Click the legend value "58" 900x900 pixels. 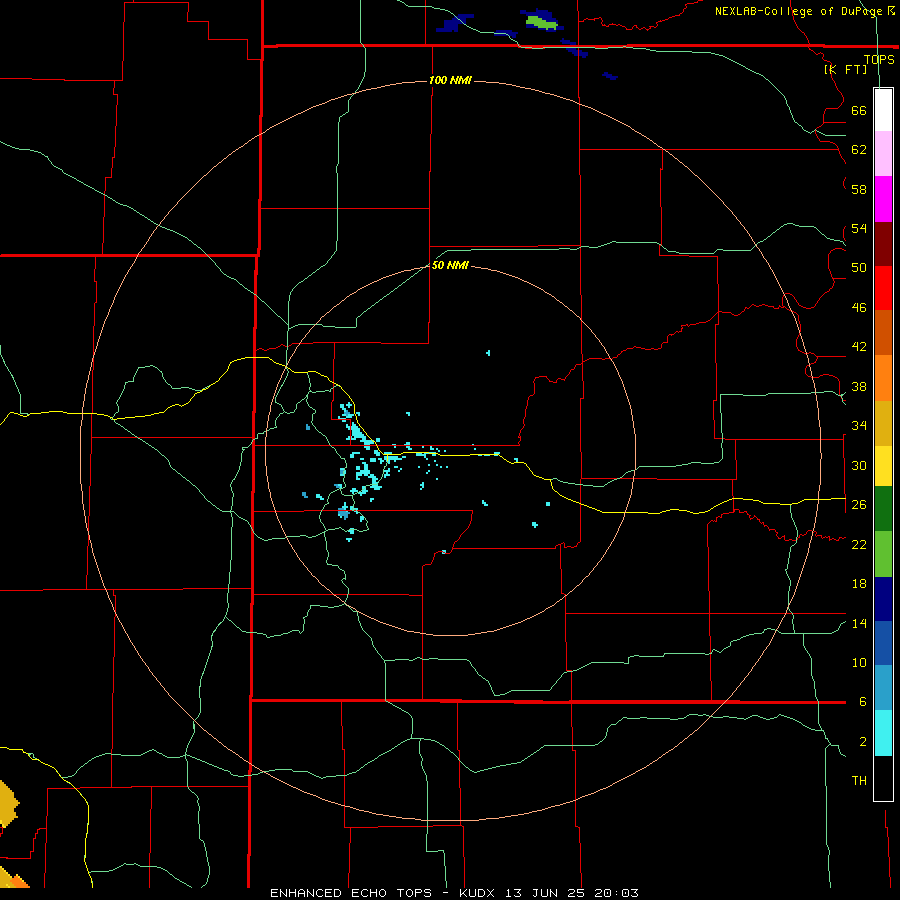coord(859,189)
